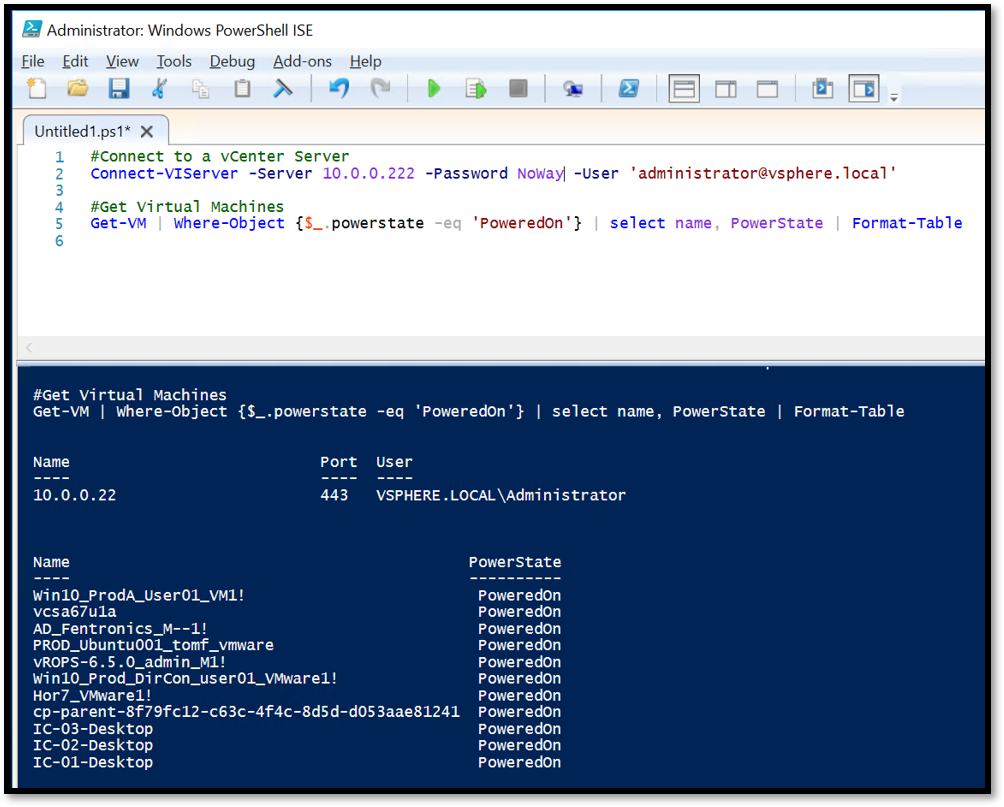Click IC-03-Desktop in output
This screenshot has width=1004, height=807.
click(x=93, y=729)
